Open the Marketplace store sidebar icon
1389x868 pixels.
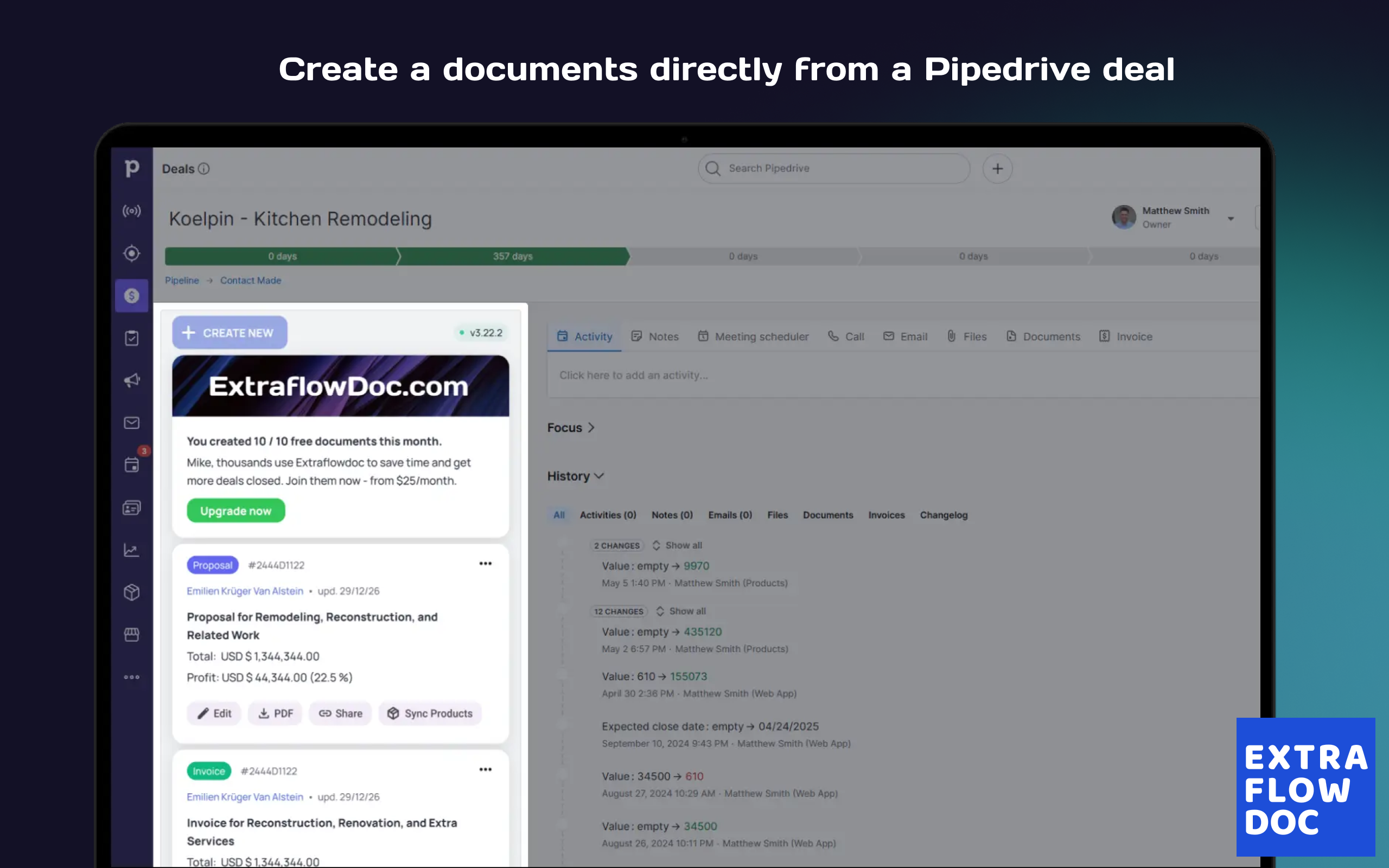131,634
